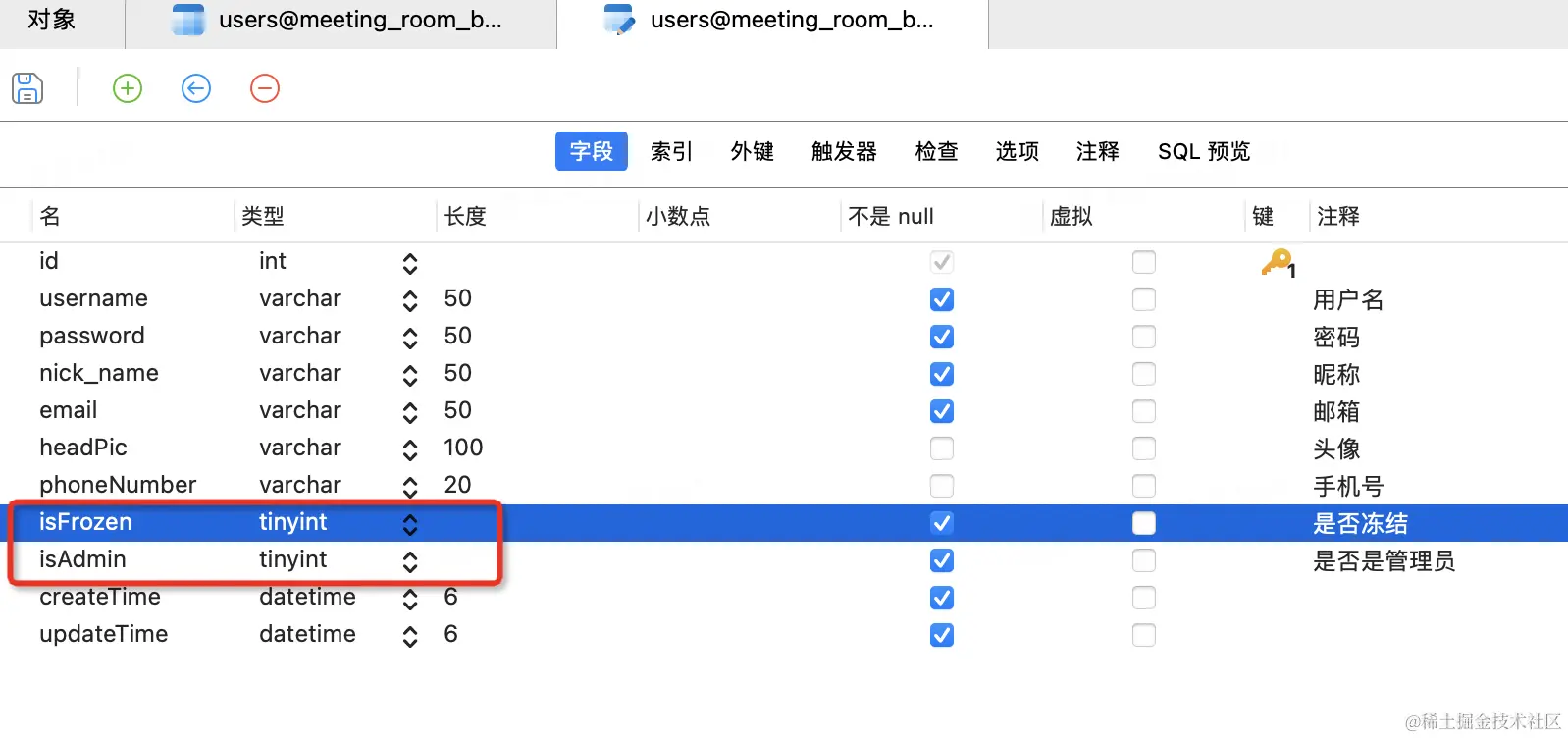Click the 不是 null column header
This screenshot has width=1568, height=738.
891,216
